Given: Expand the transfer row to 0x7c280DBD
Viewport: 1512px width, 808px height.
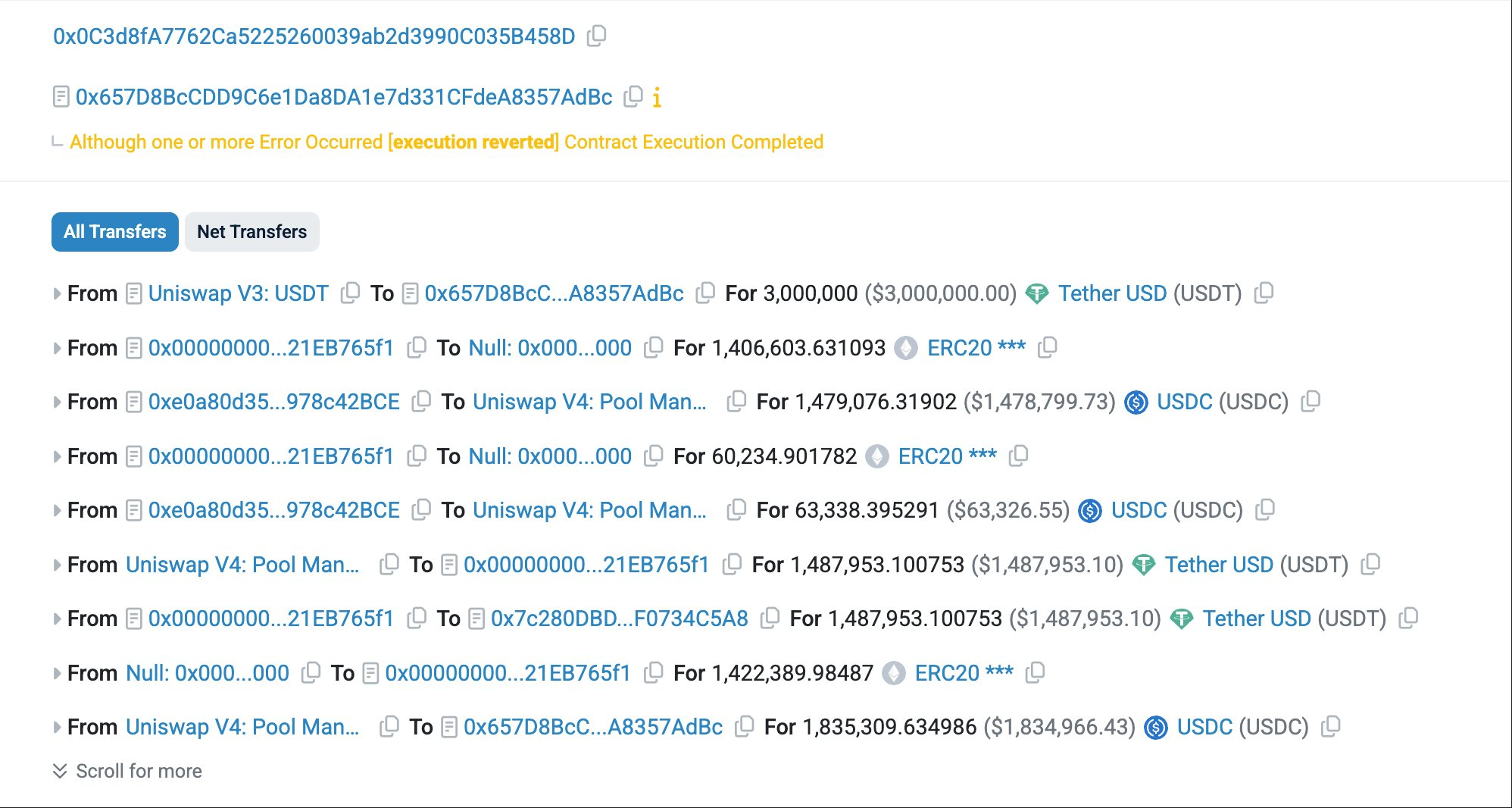Looking at the screenshot, I should pyautogui.click(x=57, y=619).
